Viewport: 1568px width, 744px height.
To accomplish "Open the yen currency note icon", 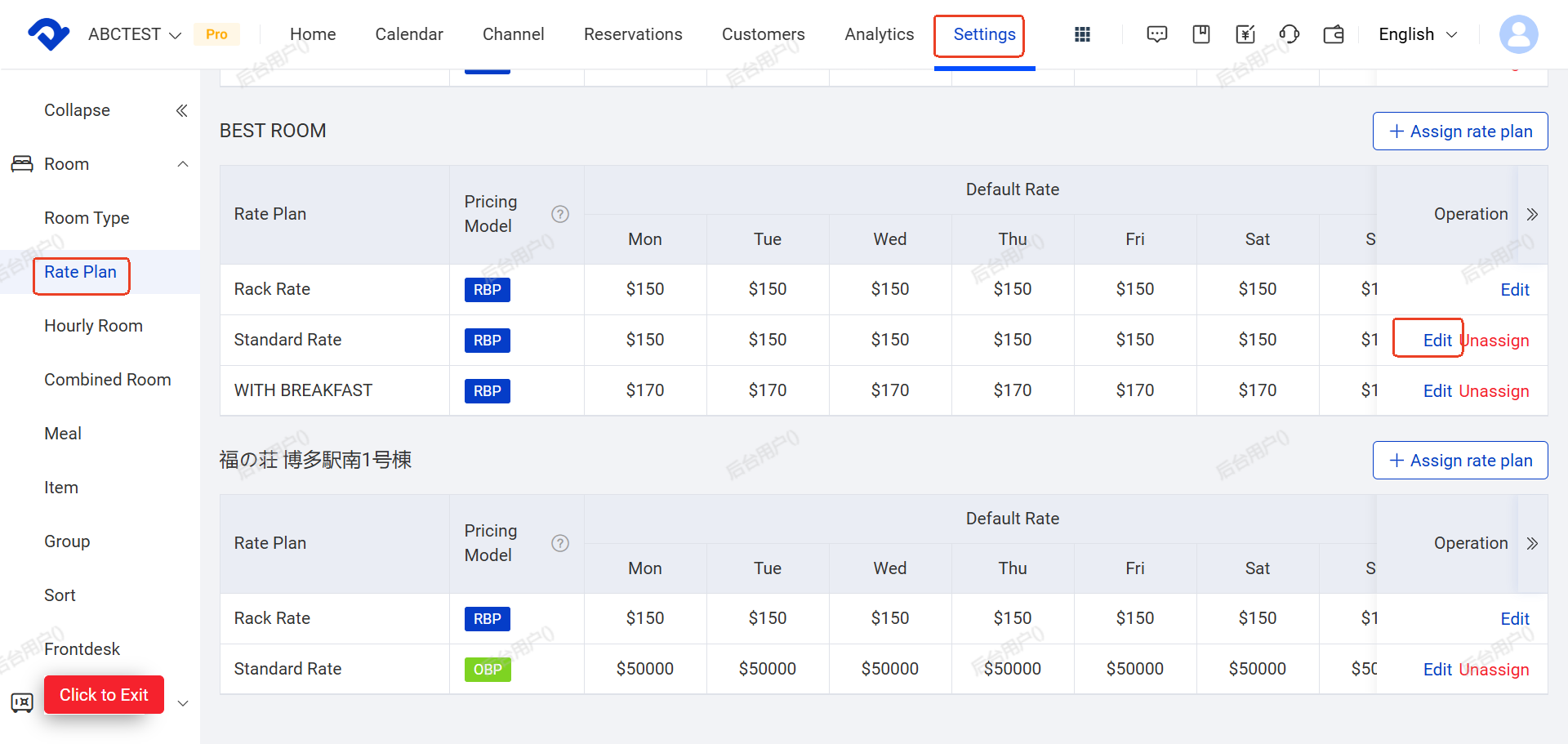I will pyautogui.click(x=1245, y=34).
